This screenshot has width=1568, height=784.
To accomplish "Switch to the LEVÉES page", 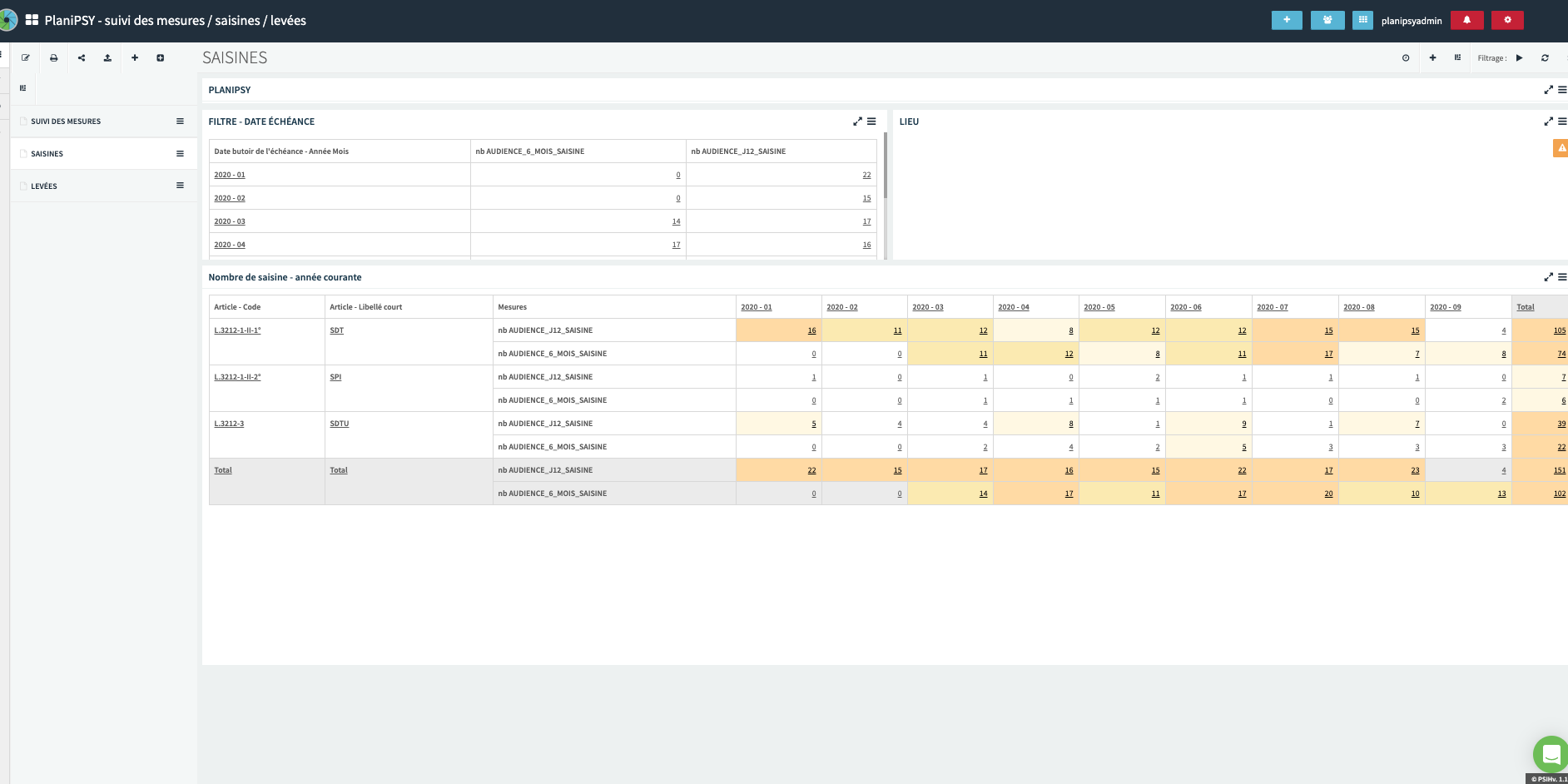I will click(44, 186).
